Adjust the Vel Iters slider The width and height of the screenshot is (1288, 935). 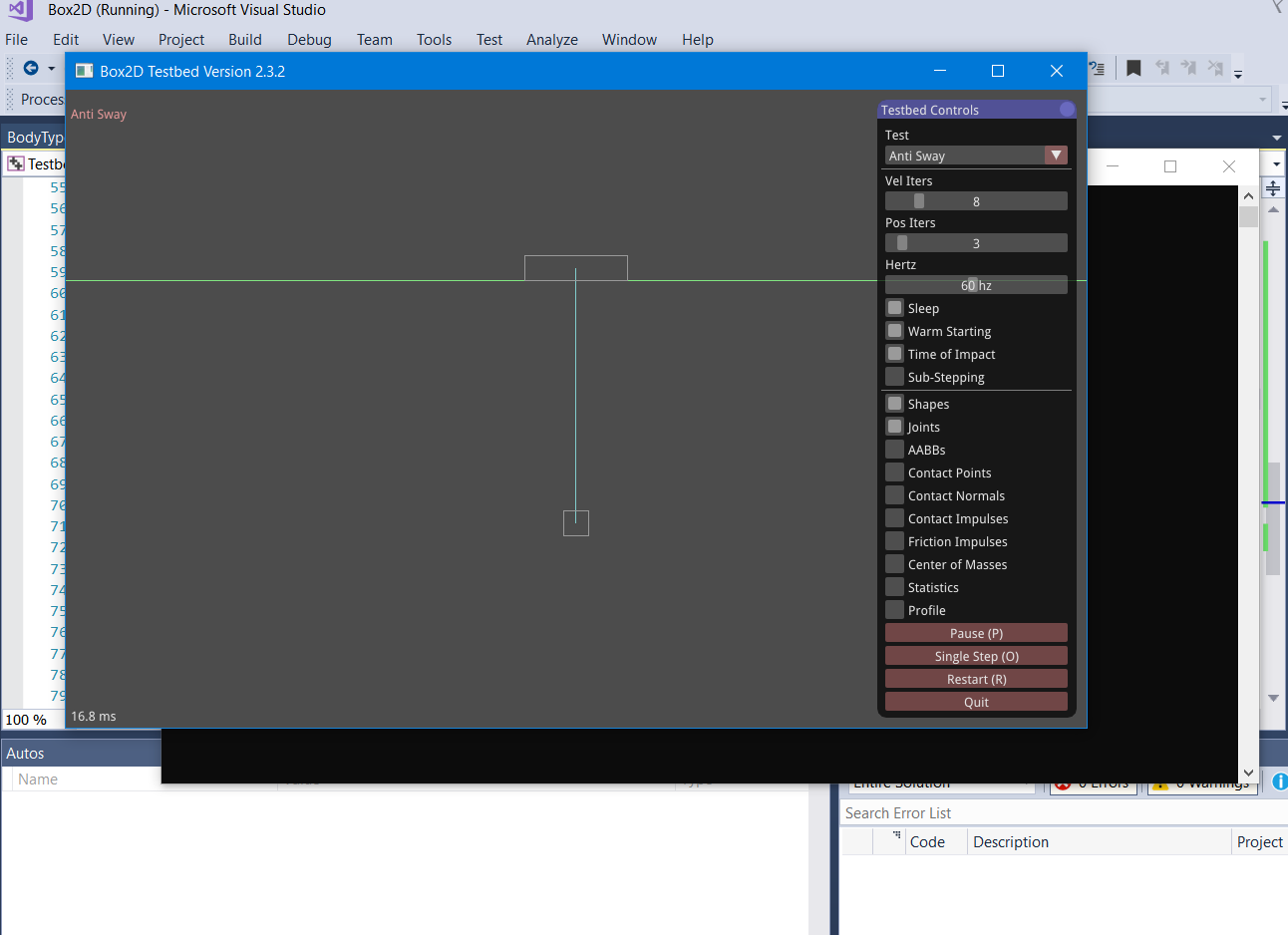pyautogui.click(x=917, y=200)
